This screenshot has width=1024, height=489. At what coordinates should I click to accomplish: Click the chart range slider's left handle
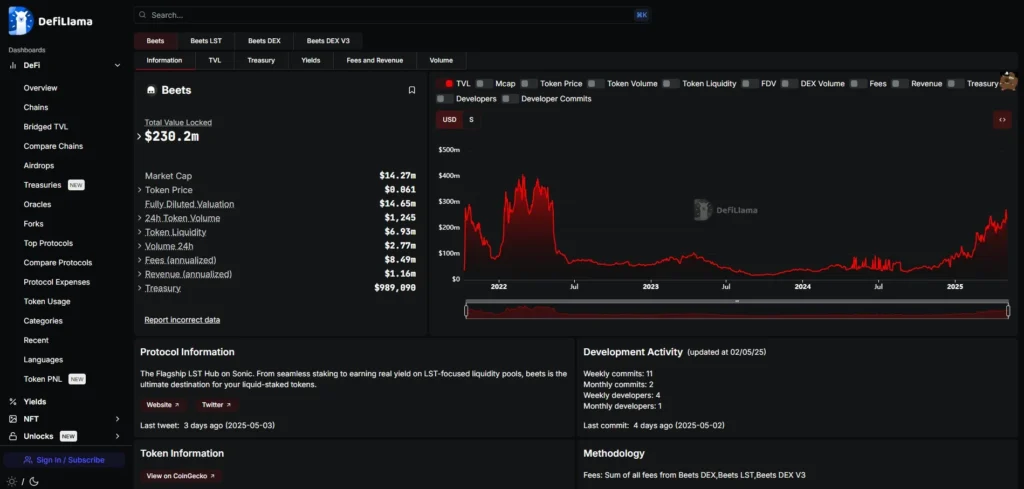[466, 311]
